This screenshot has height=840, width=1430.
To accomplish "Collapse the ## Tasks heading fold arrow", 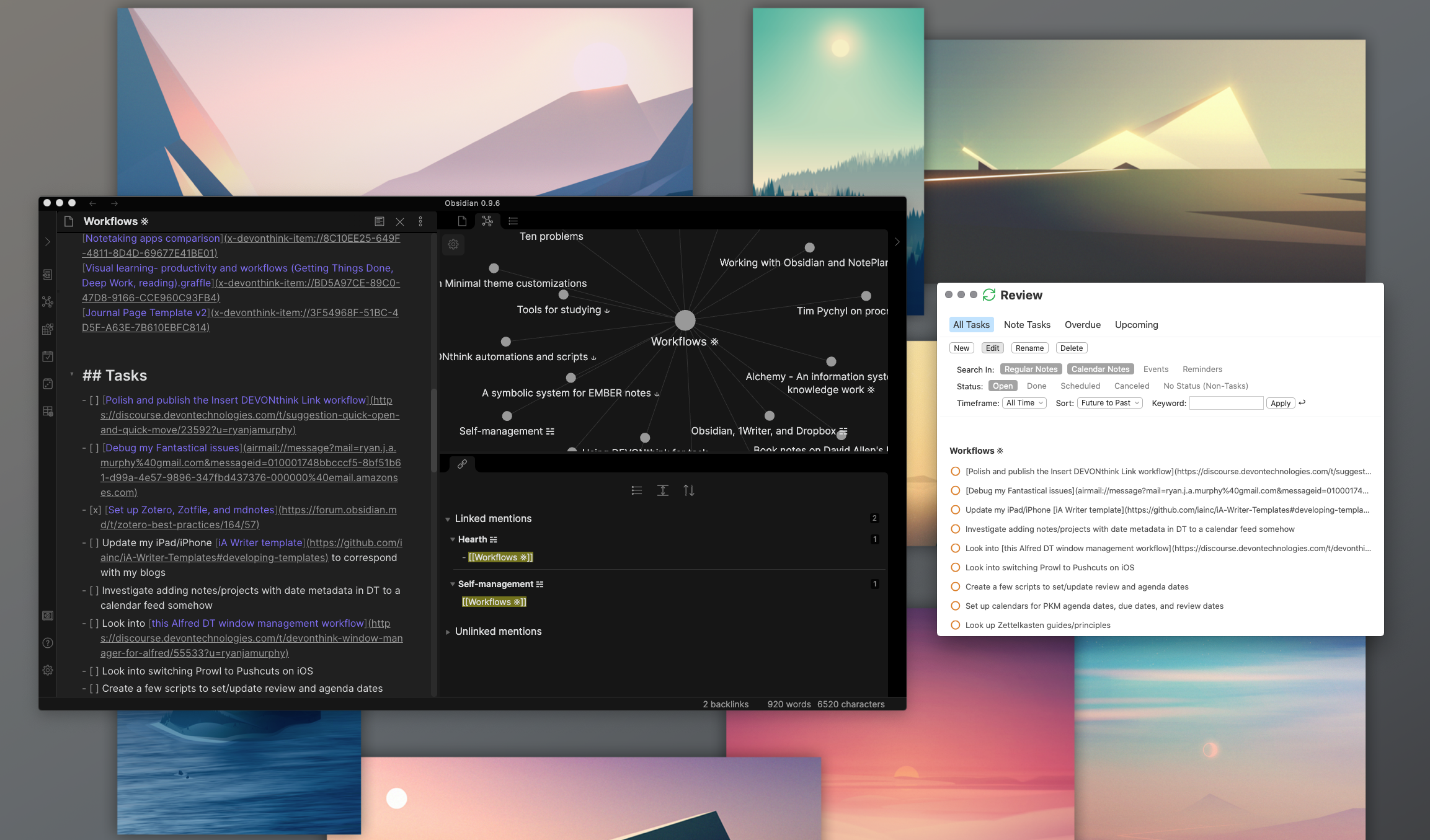I will [71, 374].
